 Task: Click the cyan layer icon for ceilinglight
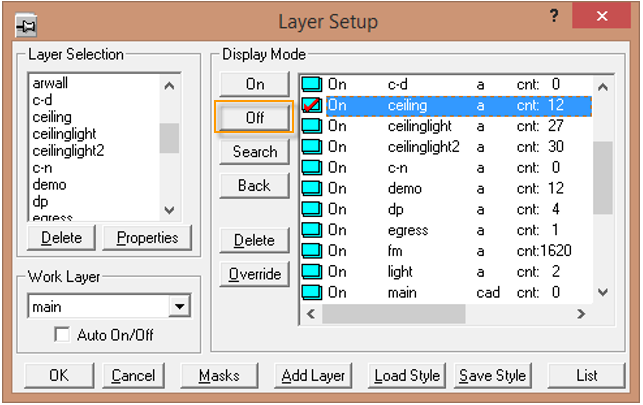coord(311,126)
